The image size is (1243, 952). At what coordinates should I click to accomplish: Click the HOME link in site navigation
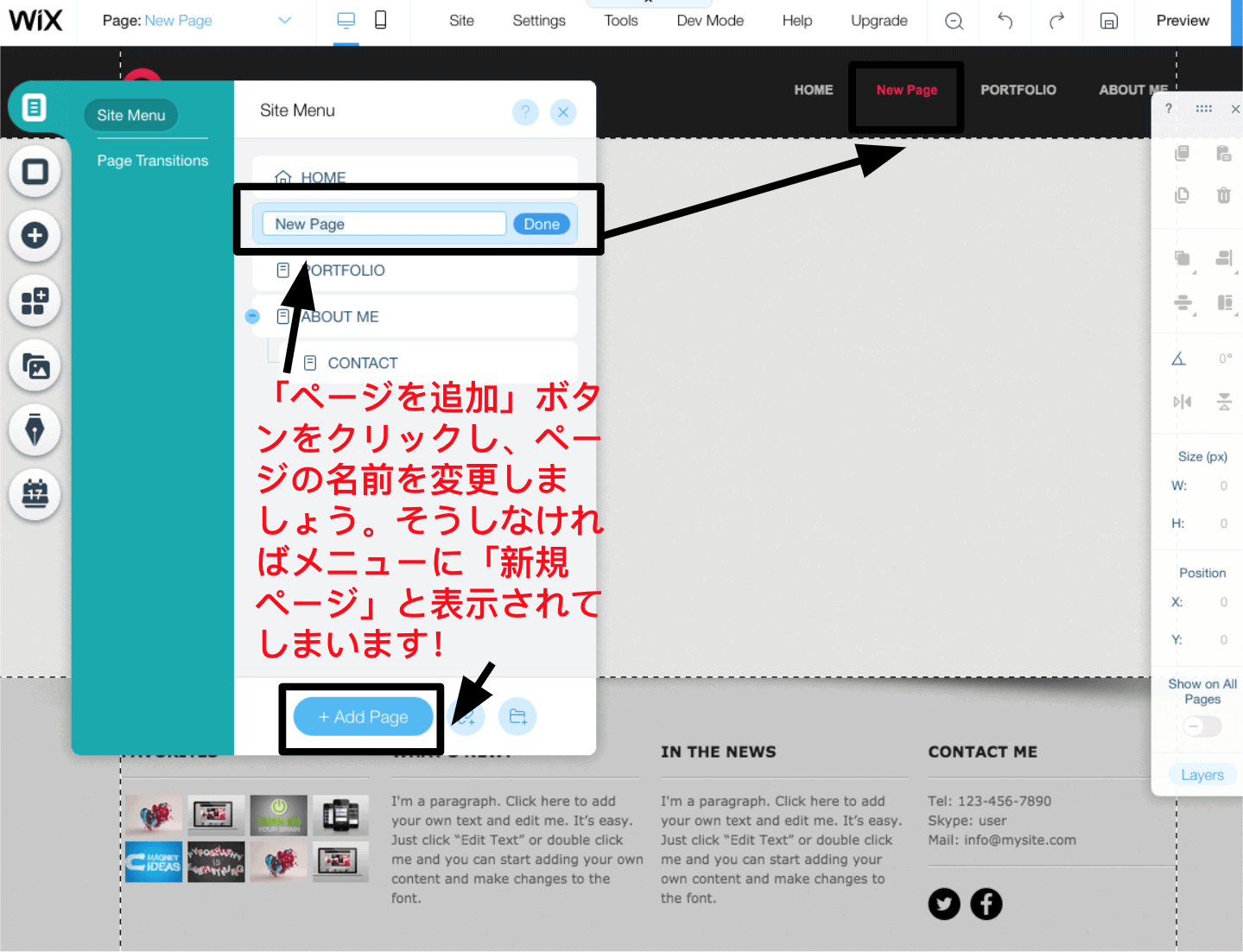point(814,90)
